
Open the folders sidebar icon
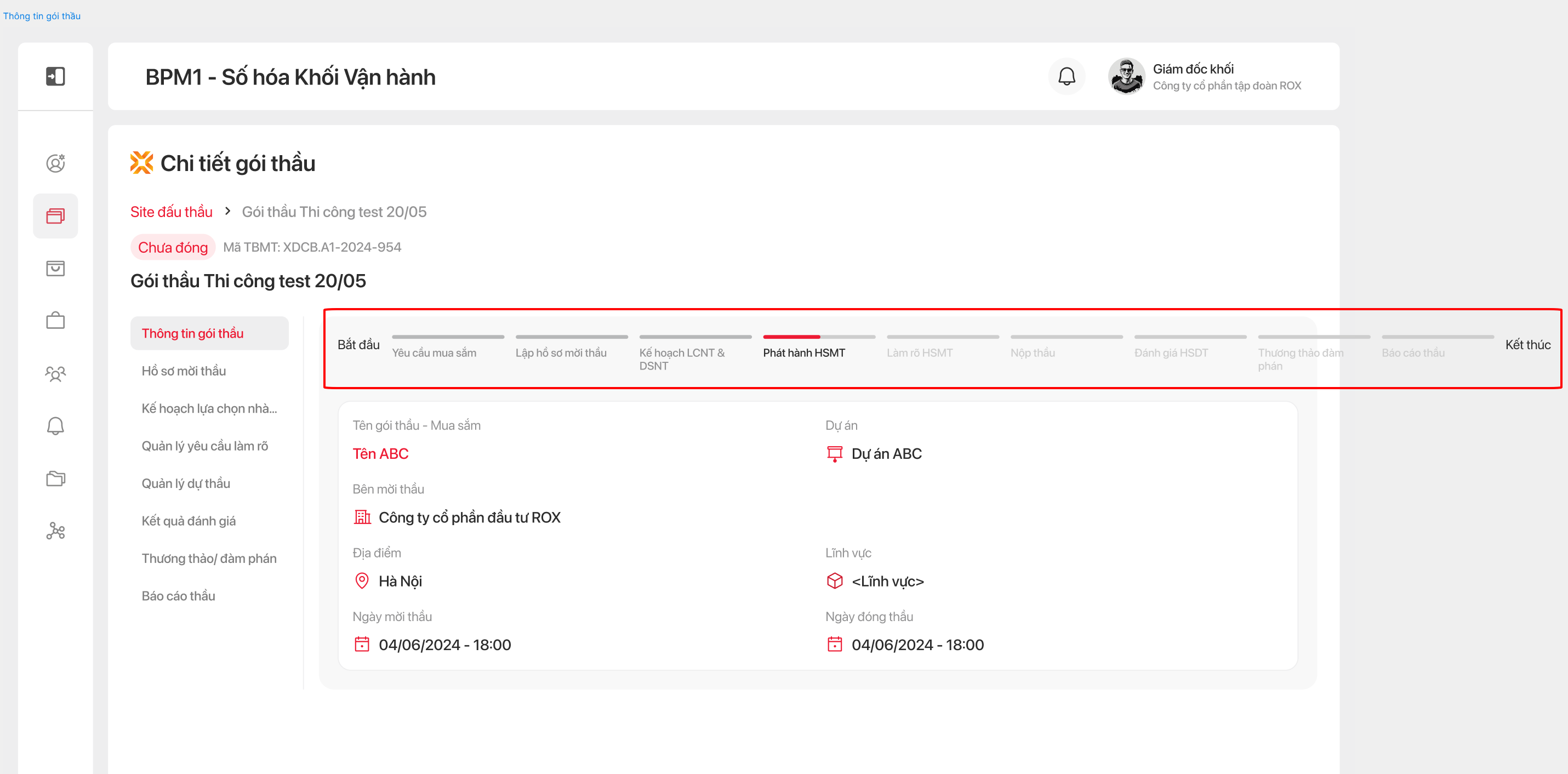click(x=55, y=479)
